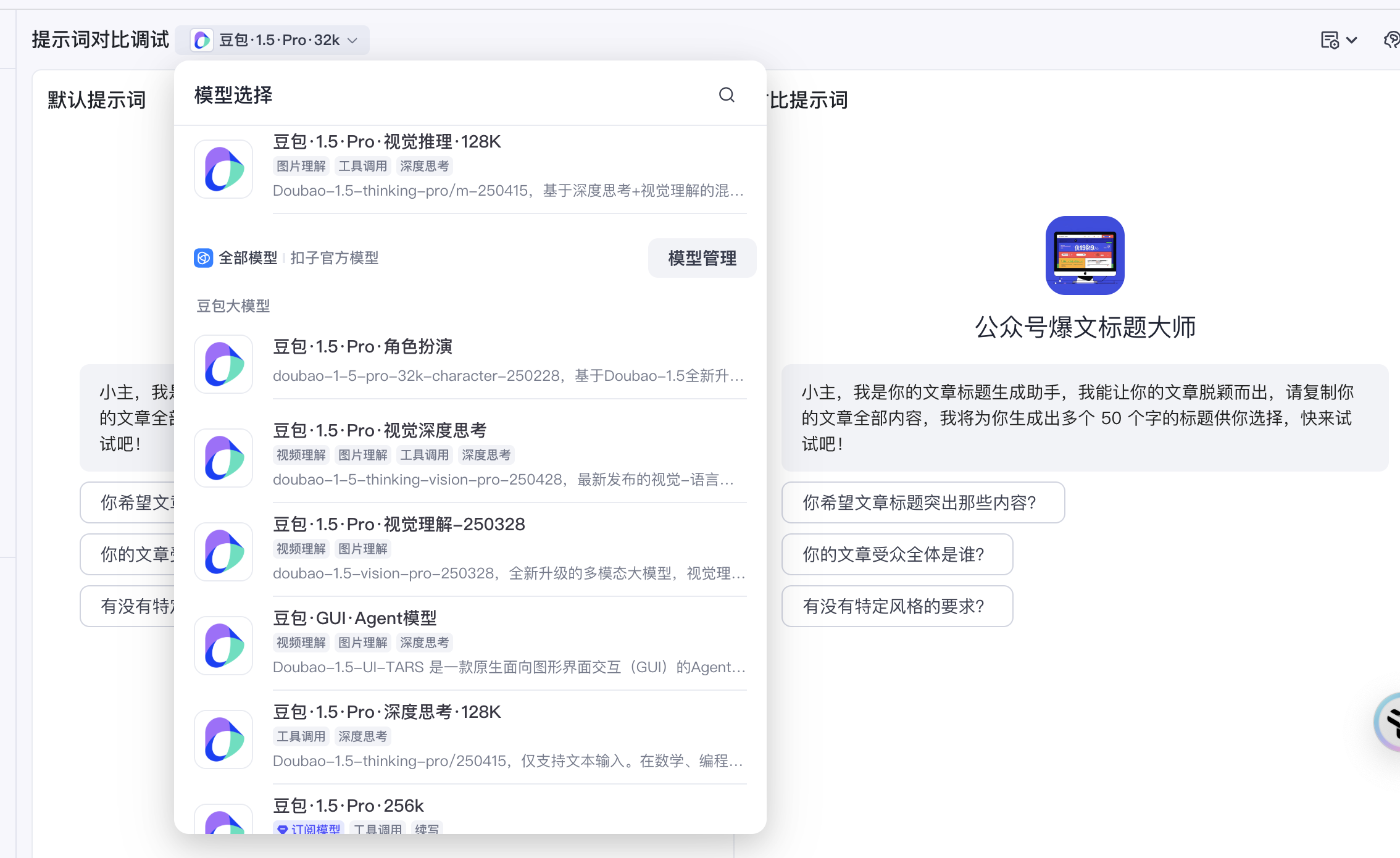Select 豆包·GUI·Agent模型 icon
Viewport: 1400px width, 858px height.
tap(223, 646)
